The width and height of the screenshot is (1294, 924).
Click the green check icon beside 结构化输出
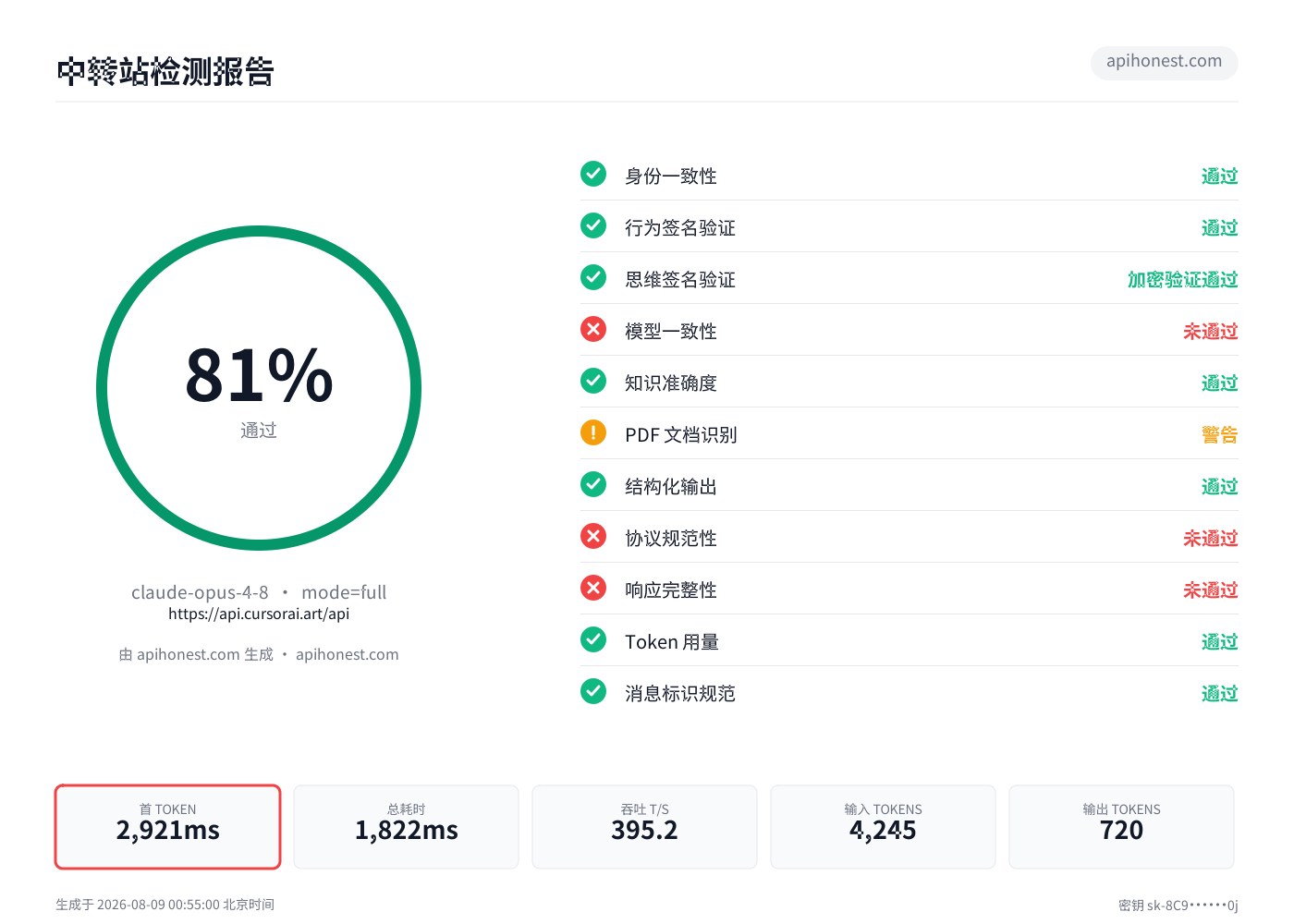click(593, 484)
